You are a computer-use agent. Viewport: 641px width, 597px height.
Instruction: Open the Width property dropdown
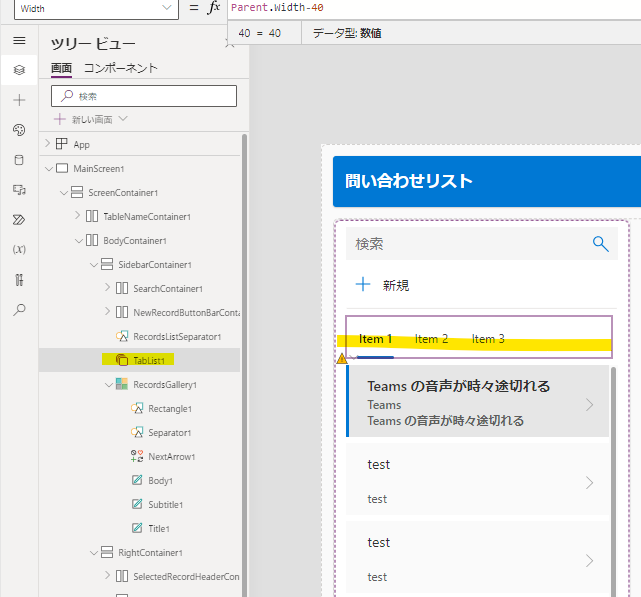pos(166,7)
